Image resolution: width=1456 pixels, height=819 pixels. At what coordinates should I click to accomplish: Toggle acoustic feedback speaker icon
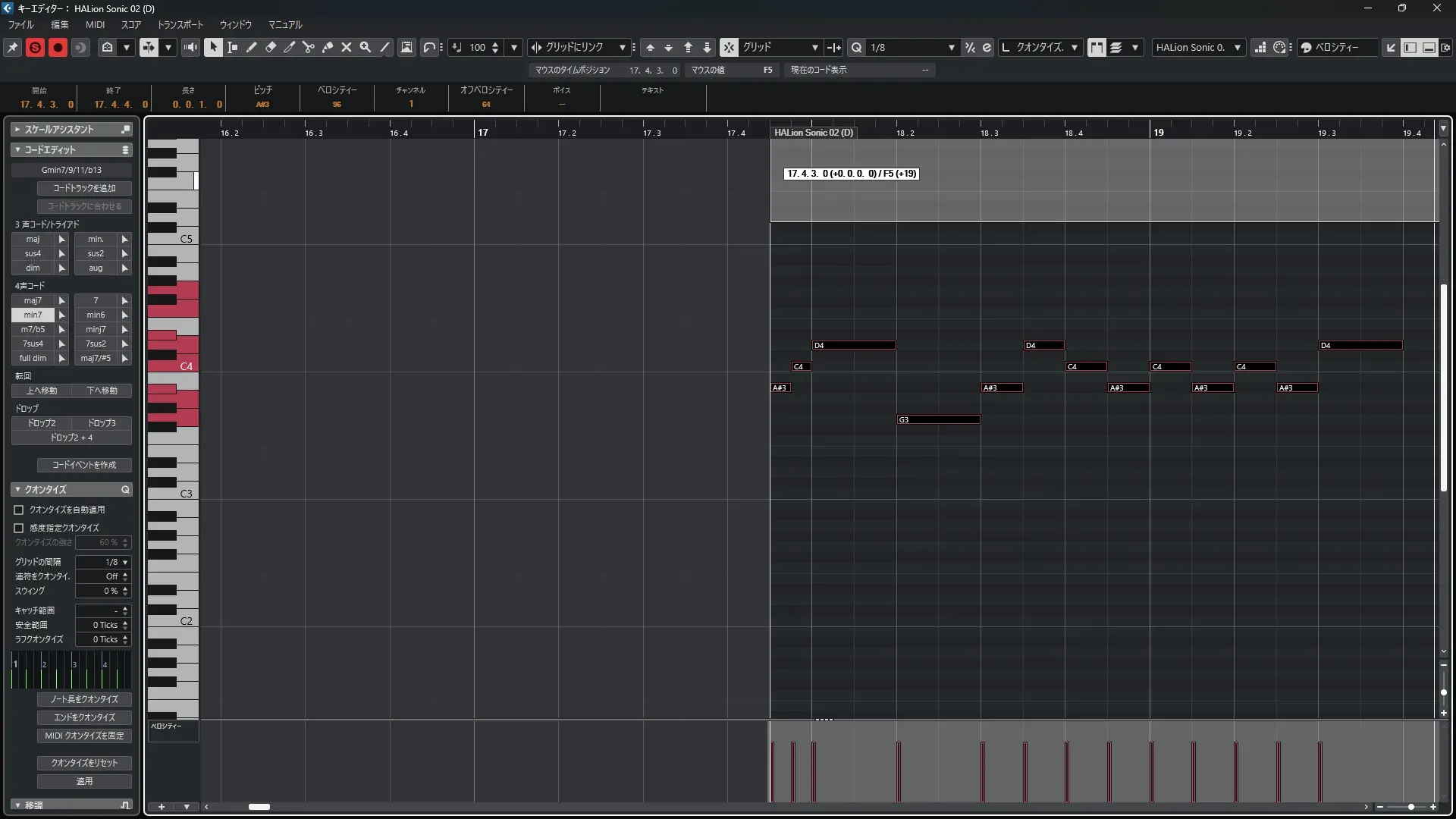click(x=190, y=47)
